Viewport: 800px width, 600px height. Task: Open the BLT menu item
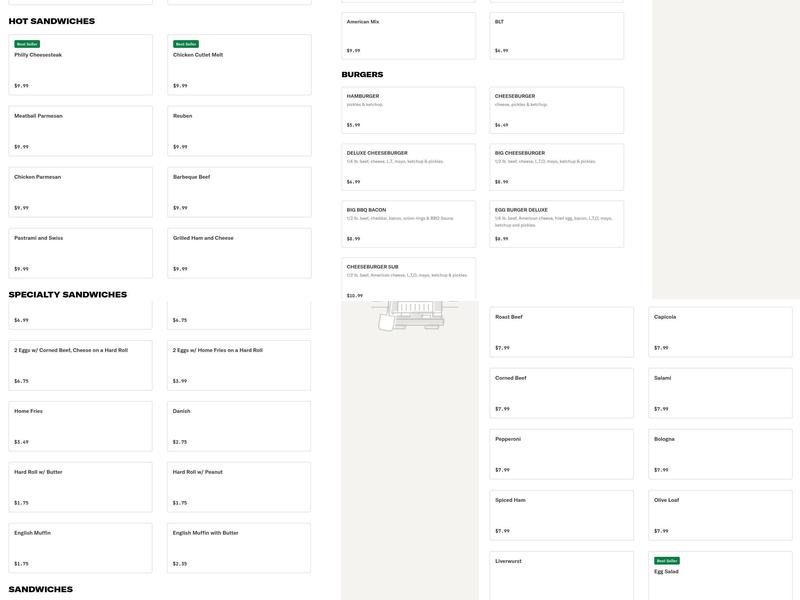pyautogui.click(x=556, y=35)
